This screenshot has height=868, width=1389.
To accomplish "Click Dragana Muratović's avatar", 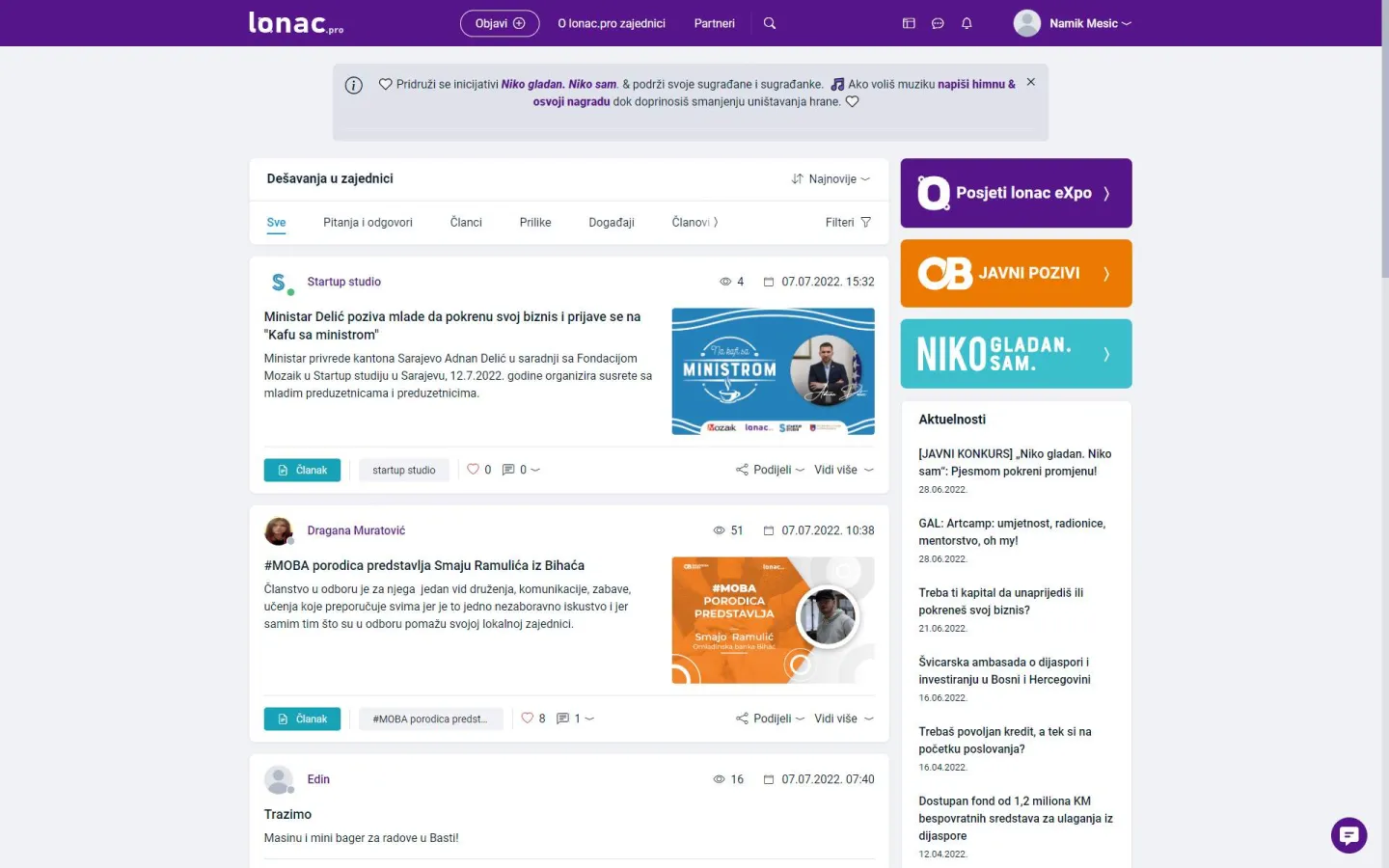I will (x=279, y=530).
